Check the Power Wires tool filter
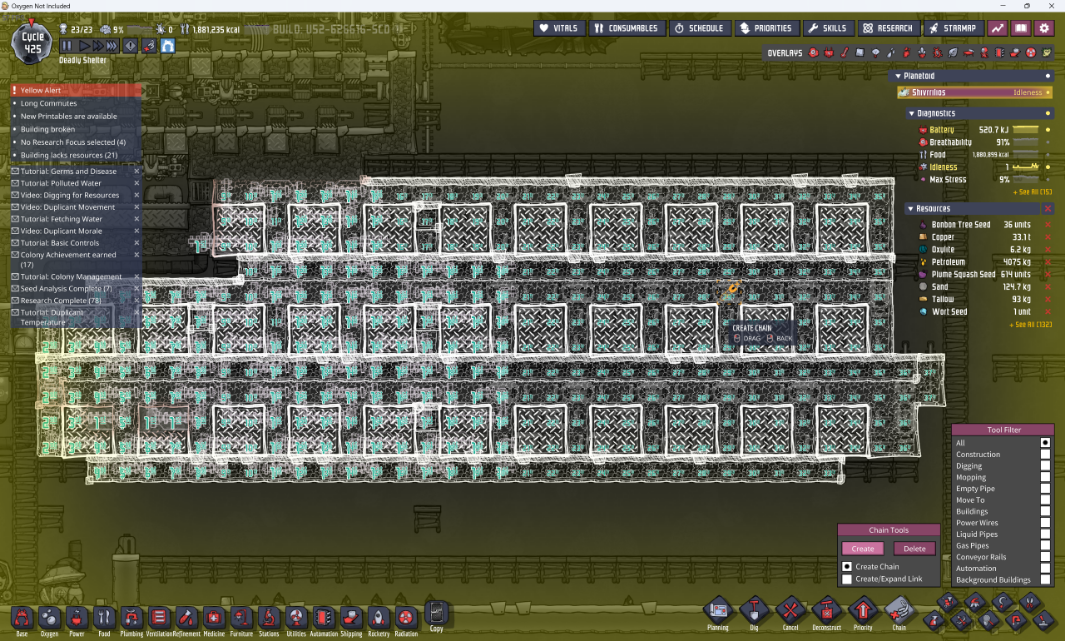Image resolution: width=1065 pixels, height=641 pixels. point(1045,523)
